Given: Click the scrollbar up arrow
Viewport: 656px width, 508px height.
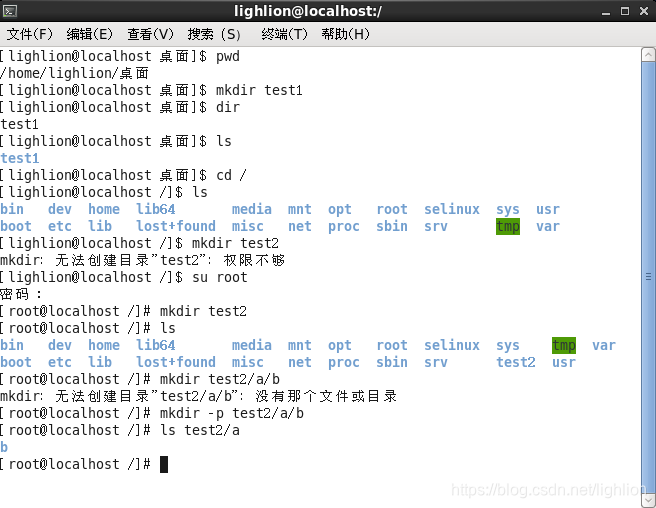Looking at the screenshot, I should [648, 54].
